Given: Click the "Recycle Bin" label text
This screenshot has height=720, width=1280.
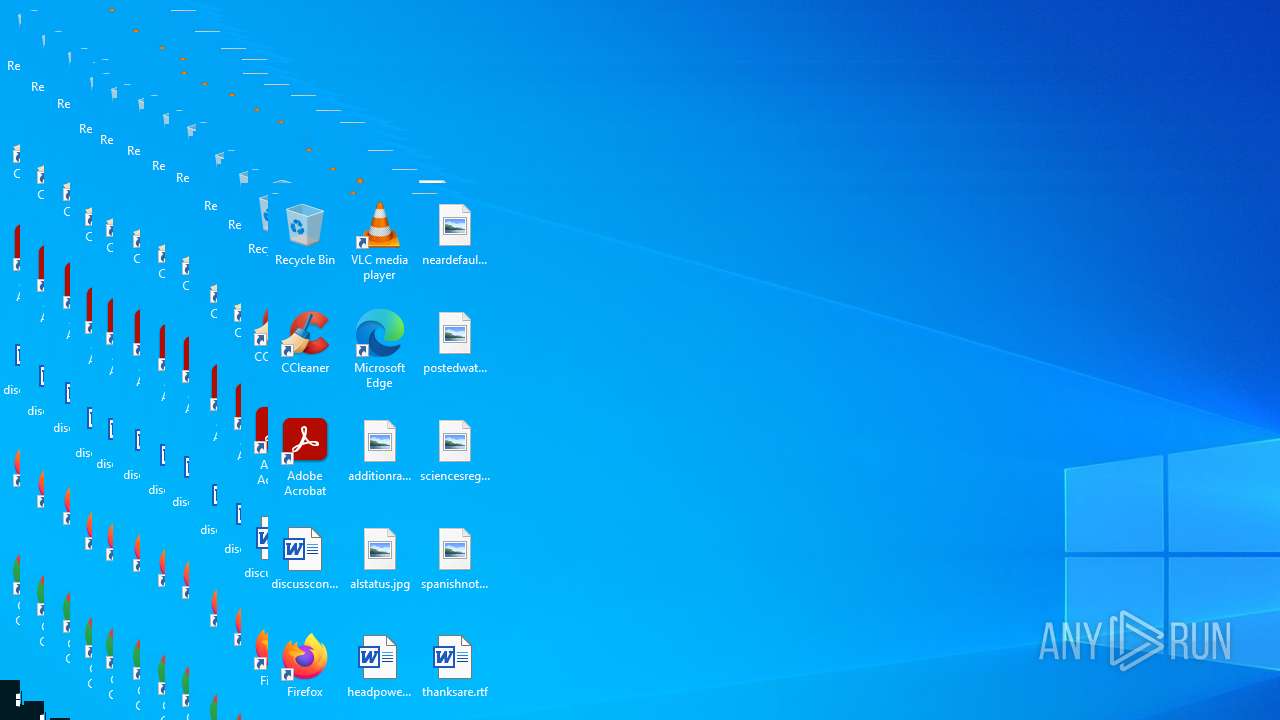Looking at the screenshot, I should [305, 260].
